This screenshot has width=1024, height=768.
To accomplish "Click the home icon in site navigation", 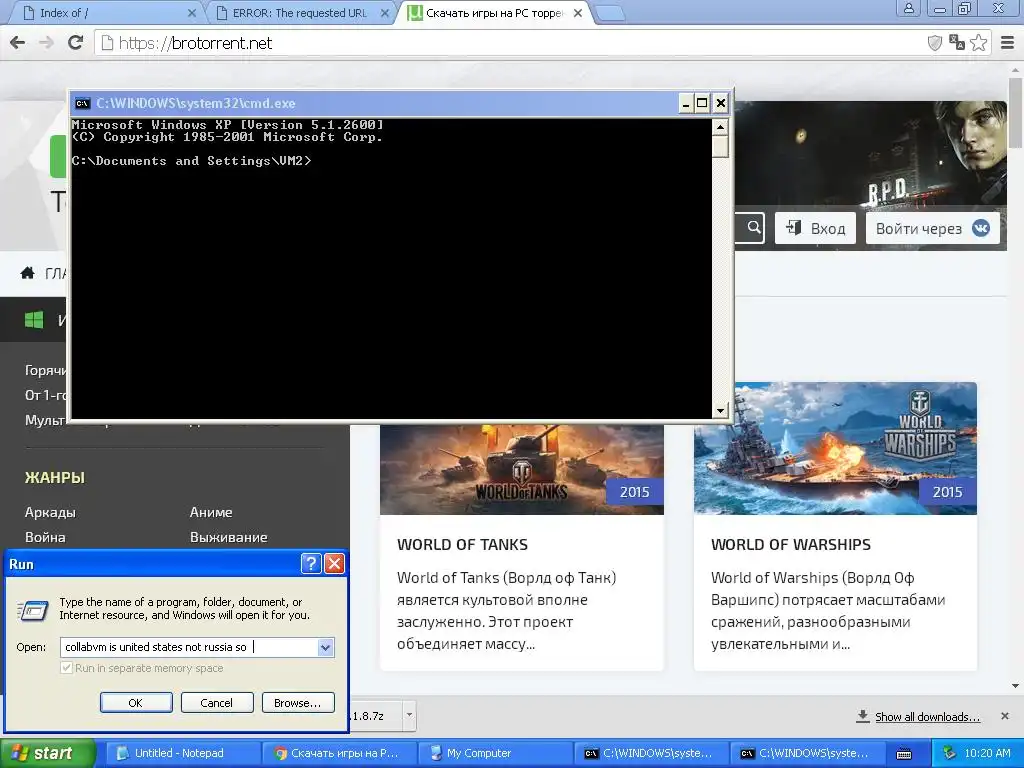I will pos(27,272).
